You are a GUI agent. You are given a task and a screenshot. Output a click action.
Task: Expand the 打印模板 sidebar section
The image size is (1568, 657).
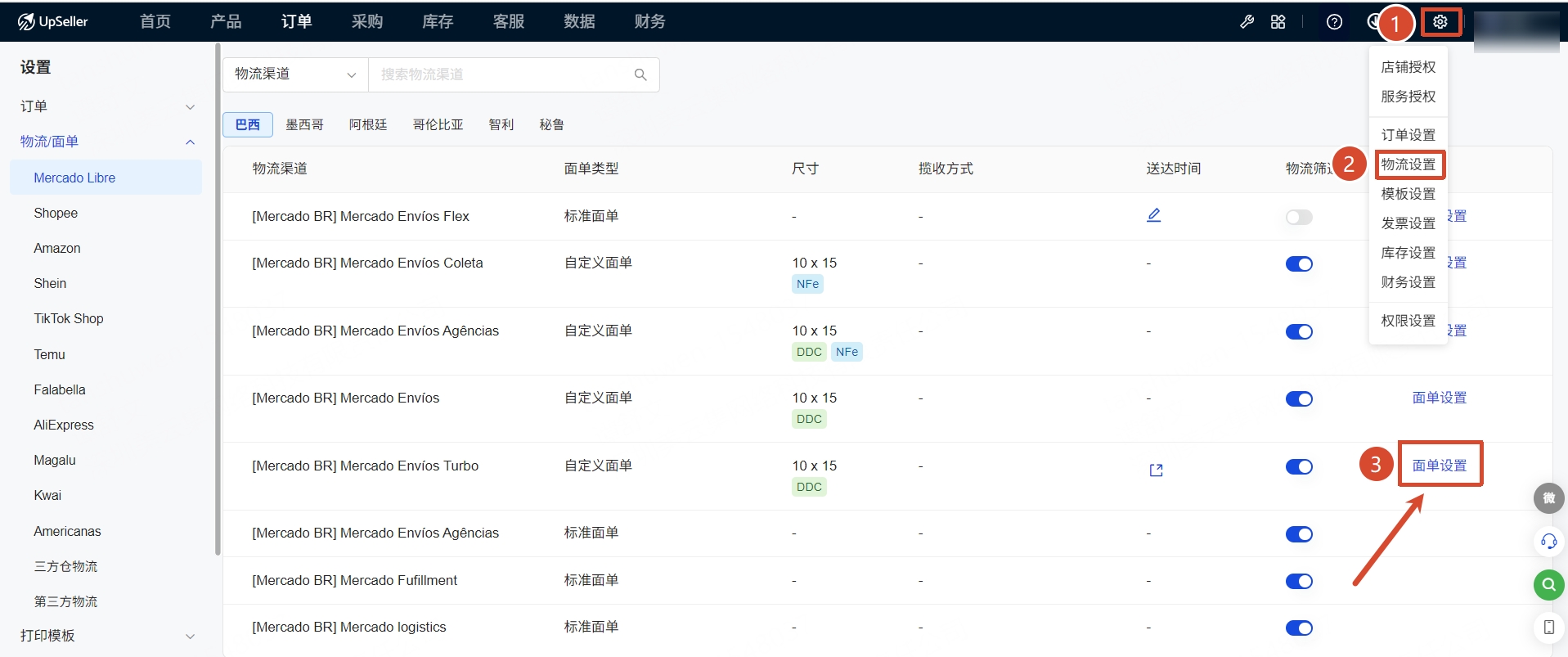108,636
